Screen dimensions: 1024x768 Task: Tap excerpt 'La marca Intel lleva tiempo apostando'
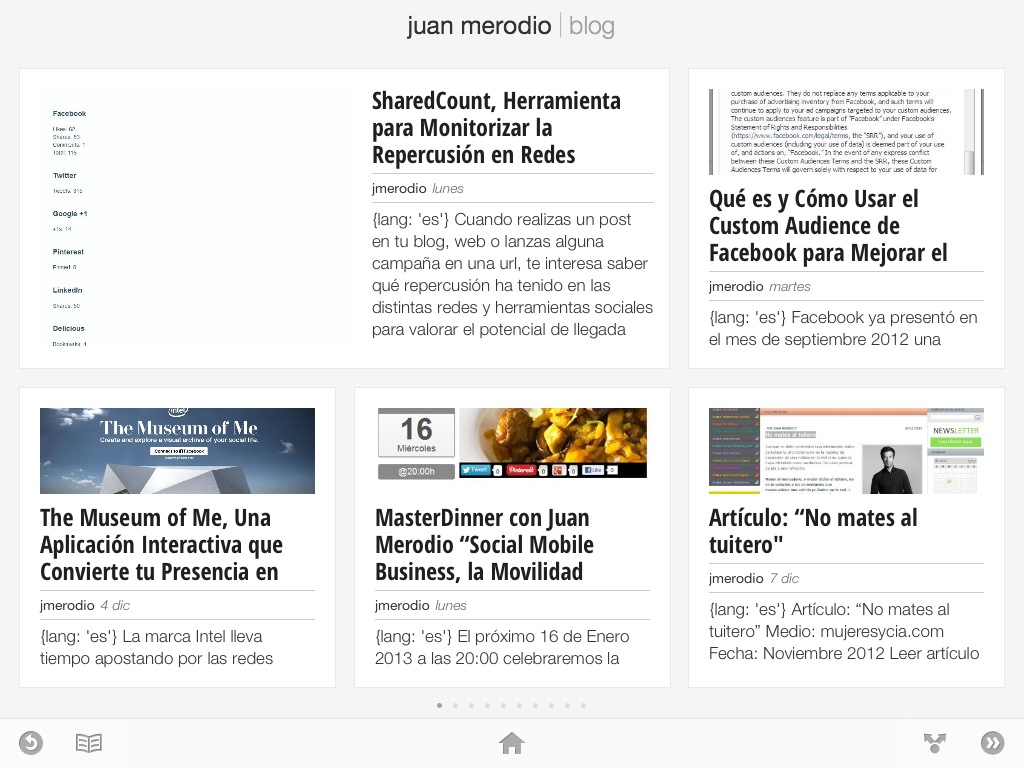[x=157, y=647]
